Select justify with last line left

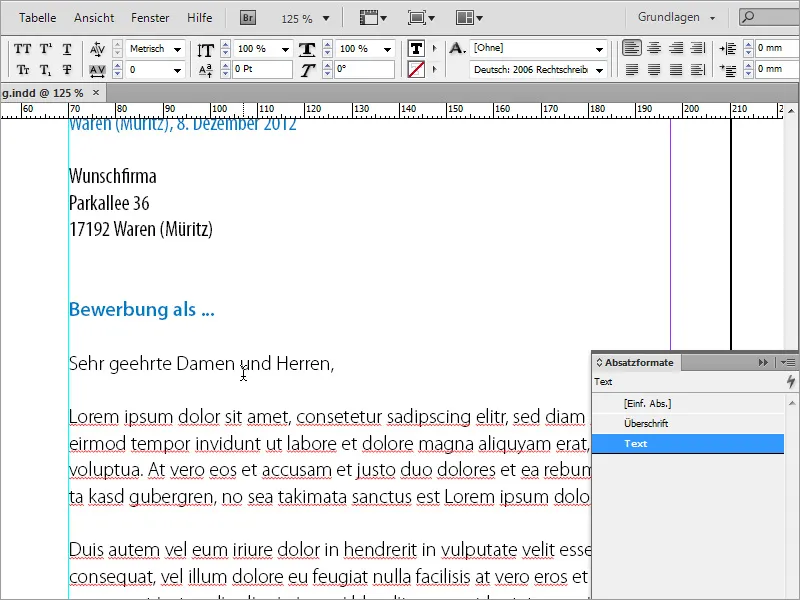(x=632, y=69)
